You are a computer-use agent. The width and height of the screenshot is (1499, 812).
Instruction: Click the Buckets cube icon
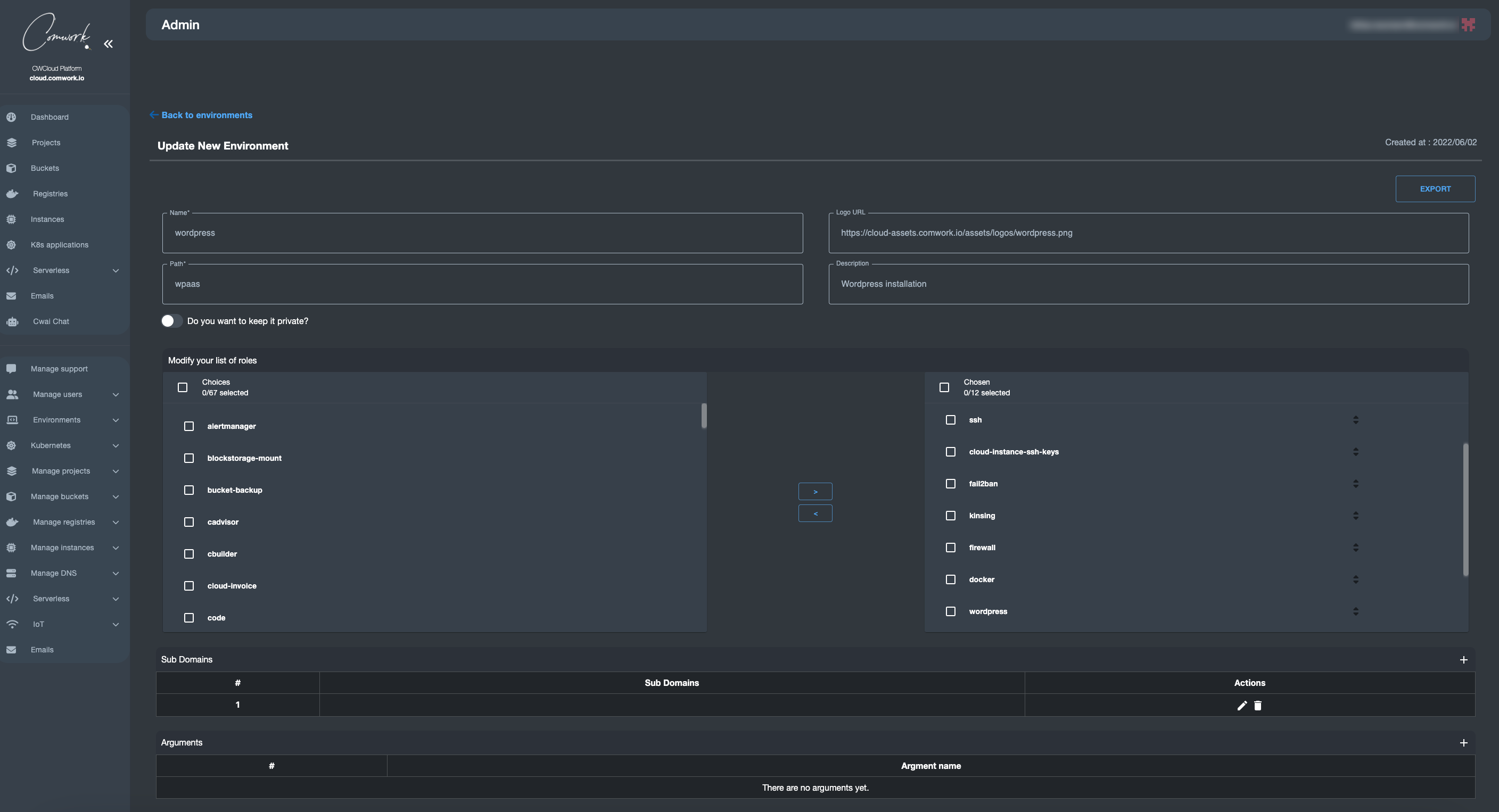tap(11, 168)
